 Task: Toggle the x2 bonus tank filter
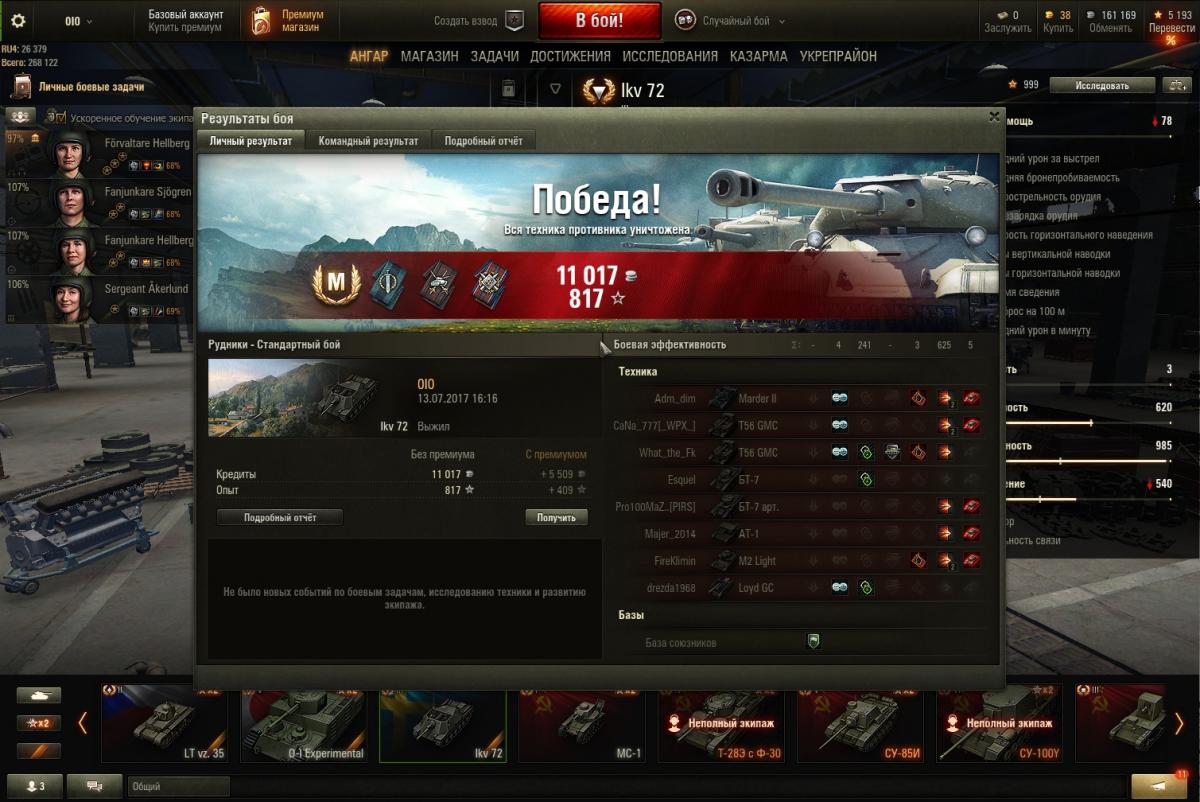[x=39, y=723]
